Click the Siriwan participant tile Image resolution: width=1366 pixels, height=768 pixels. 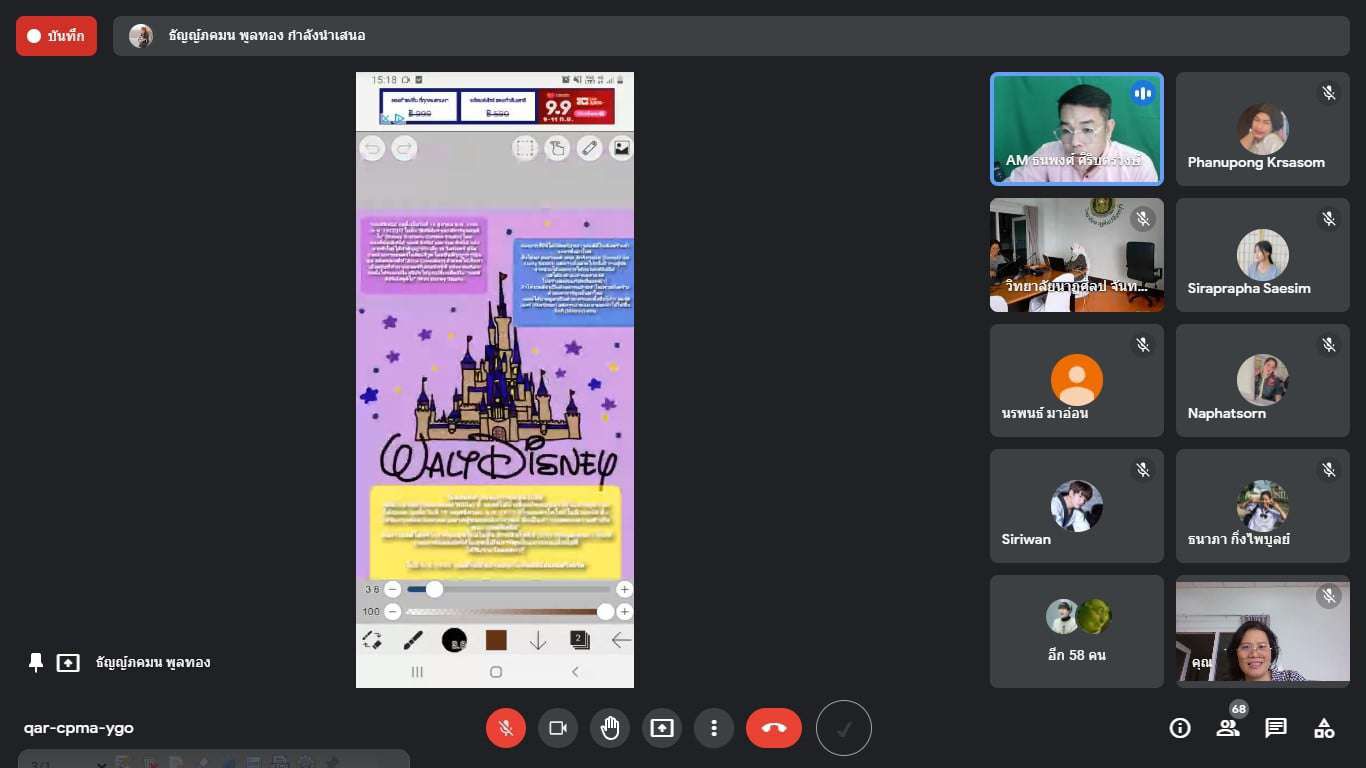(1076, 506)
